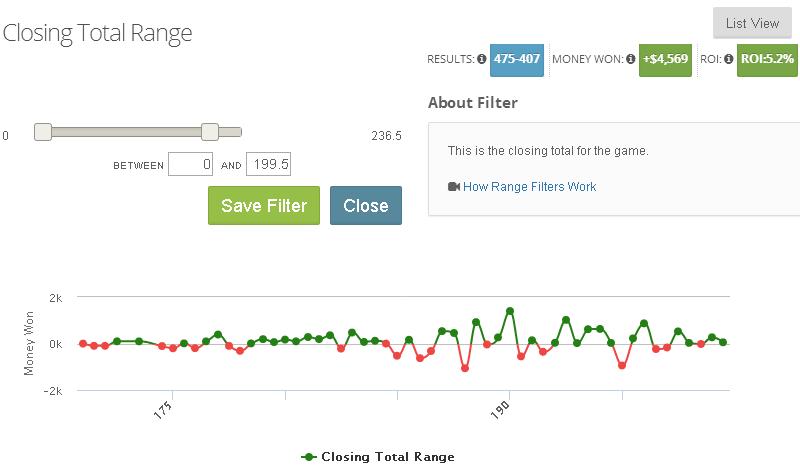Viewport: 800px width, 474px height.
Task: Click the ROI:5.2% green badge
Action: (767, 60)
